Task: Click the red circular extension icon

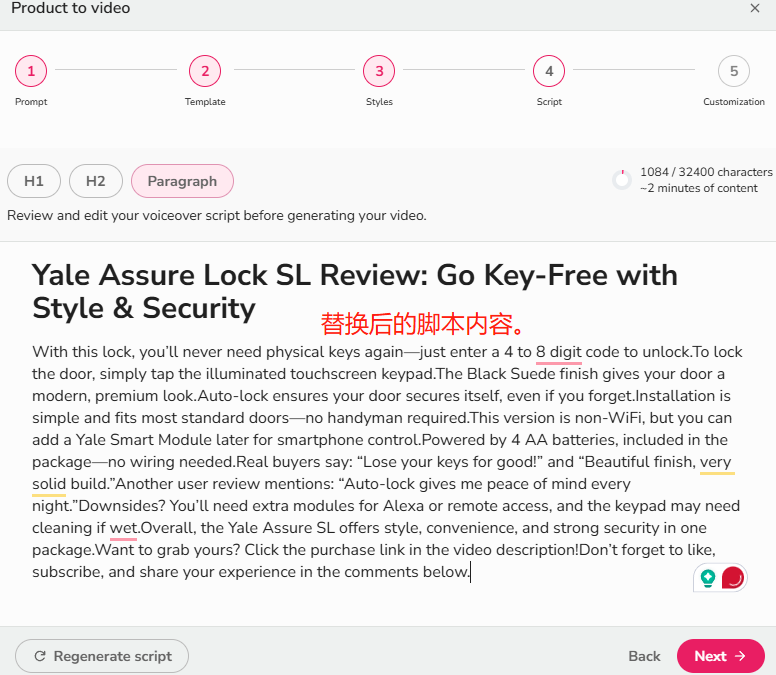Action: pyautogui.click(x=732, y=578)
